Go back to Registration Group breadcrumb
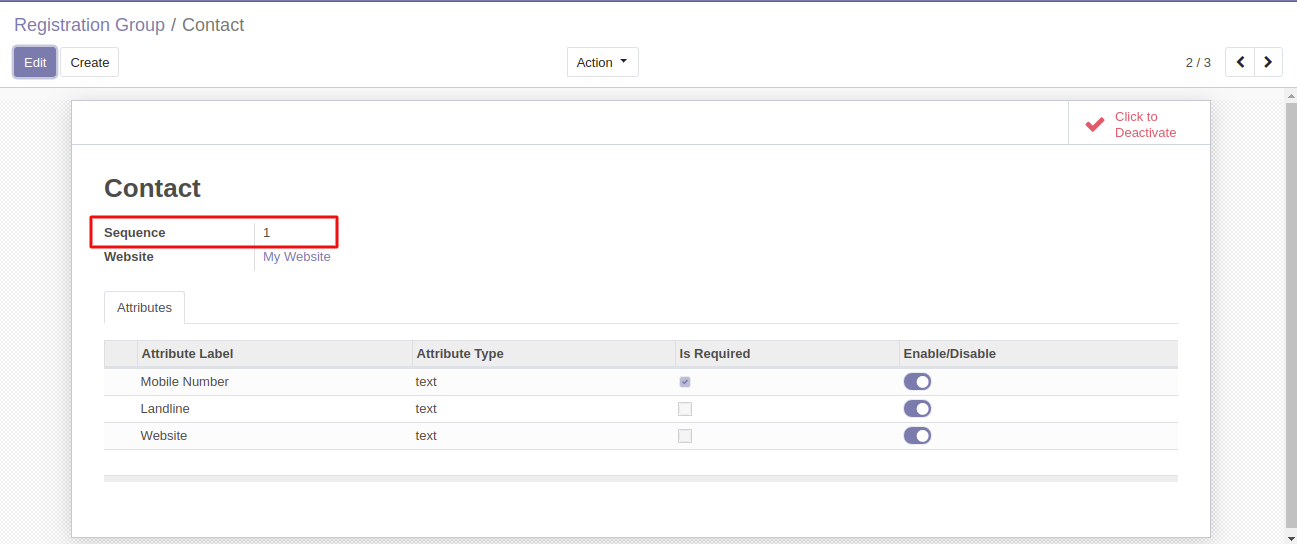This screenshot has width=1297, height=544. pyautogui.click(x=89, y=25)
